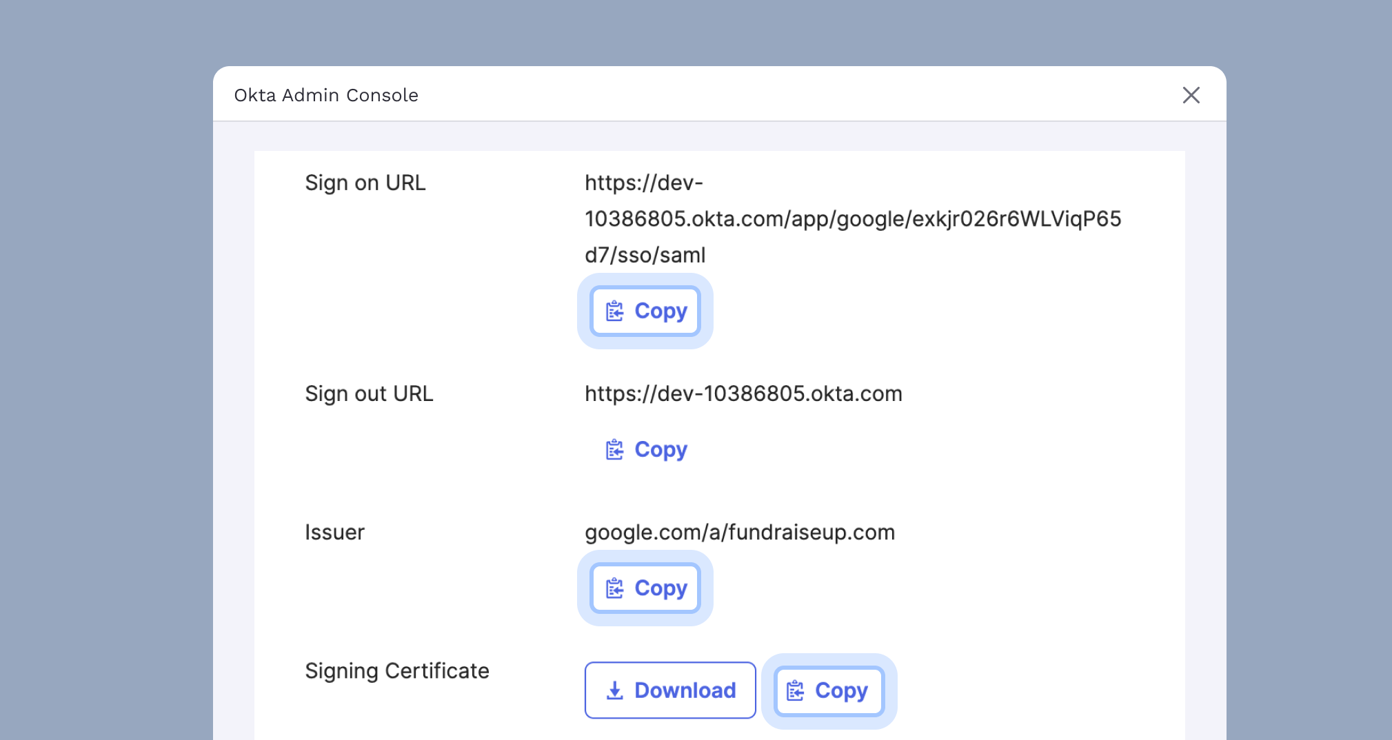1392x740 pixels.
Task: Click the X icon to close Okta Admin Console
Action: click(x=1191, y=94)
